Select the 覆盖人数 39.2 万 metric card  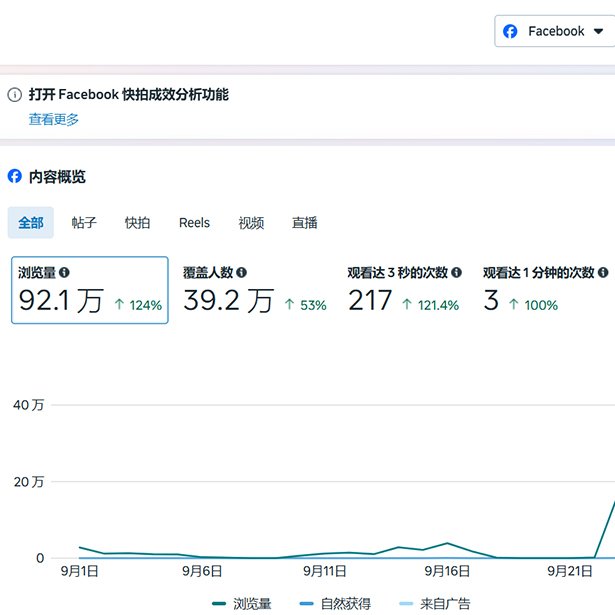tap(254, 290)
